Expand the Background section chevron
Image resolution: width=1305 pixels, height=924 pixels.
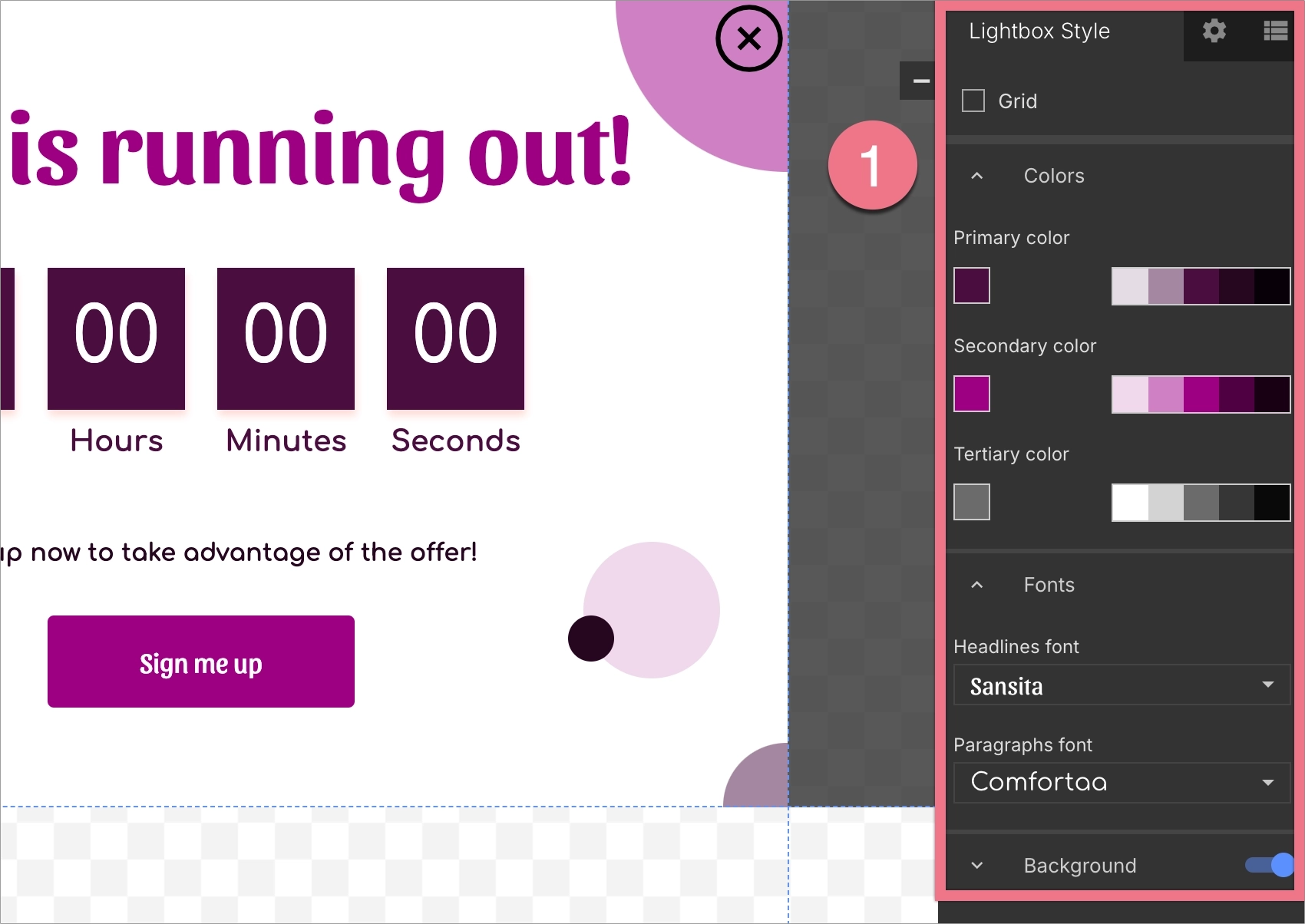976,866
